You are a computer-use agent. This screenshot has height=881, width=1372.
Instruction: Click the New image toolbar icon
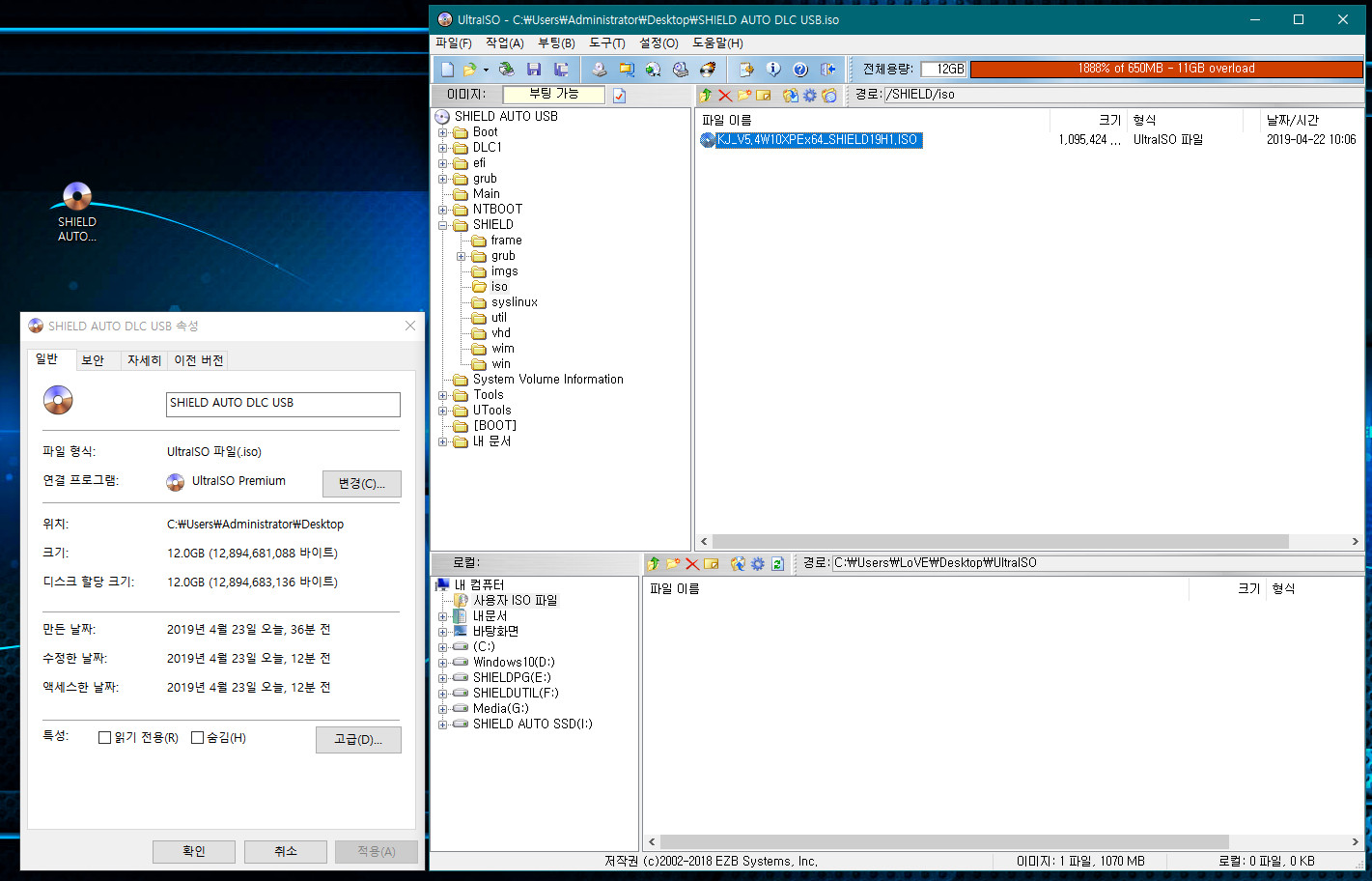[447, 70]
